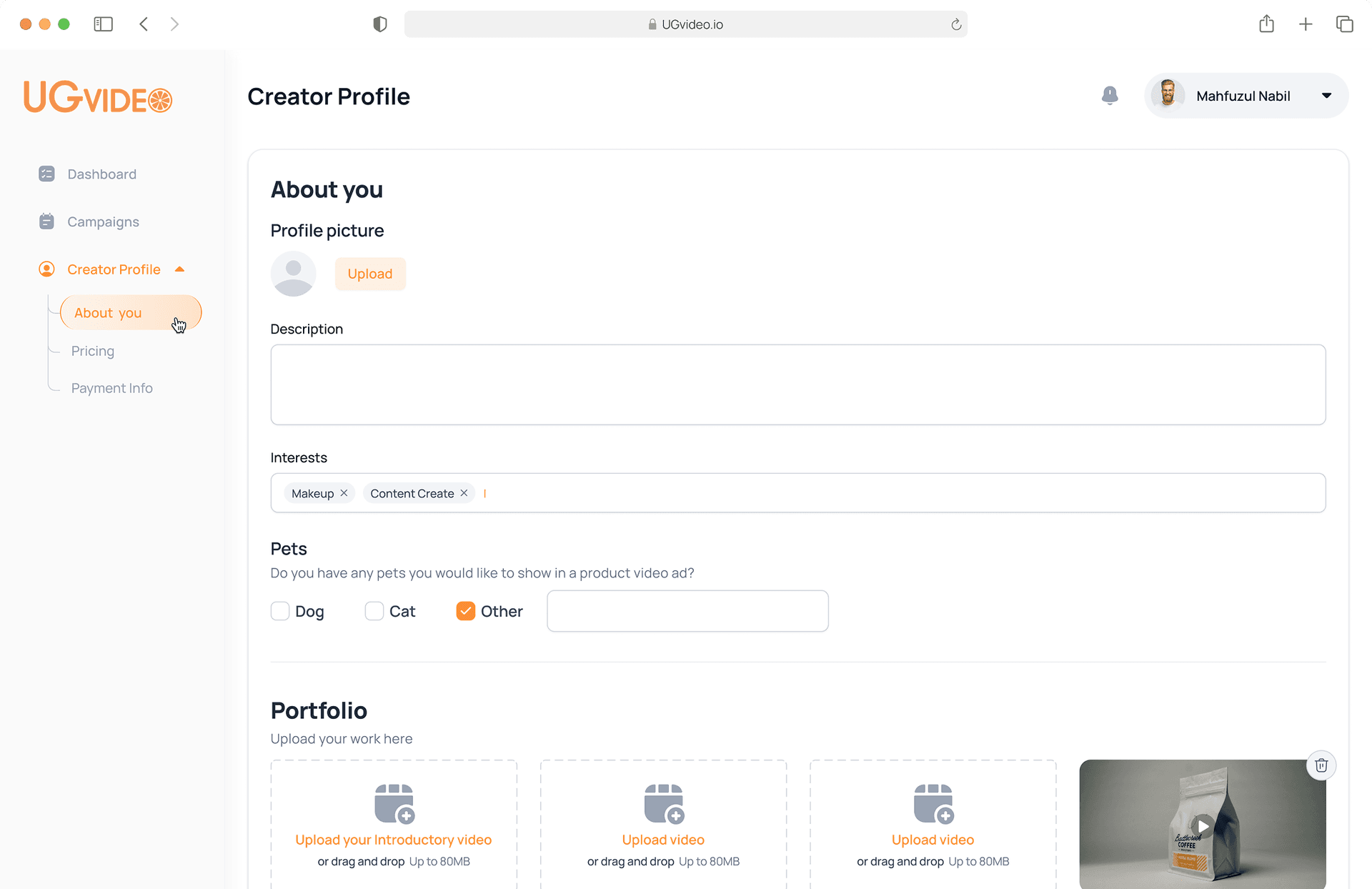
Task: Go to the Dashboard page
Action: tap(101, 174)
